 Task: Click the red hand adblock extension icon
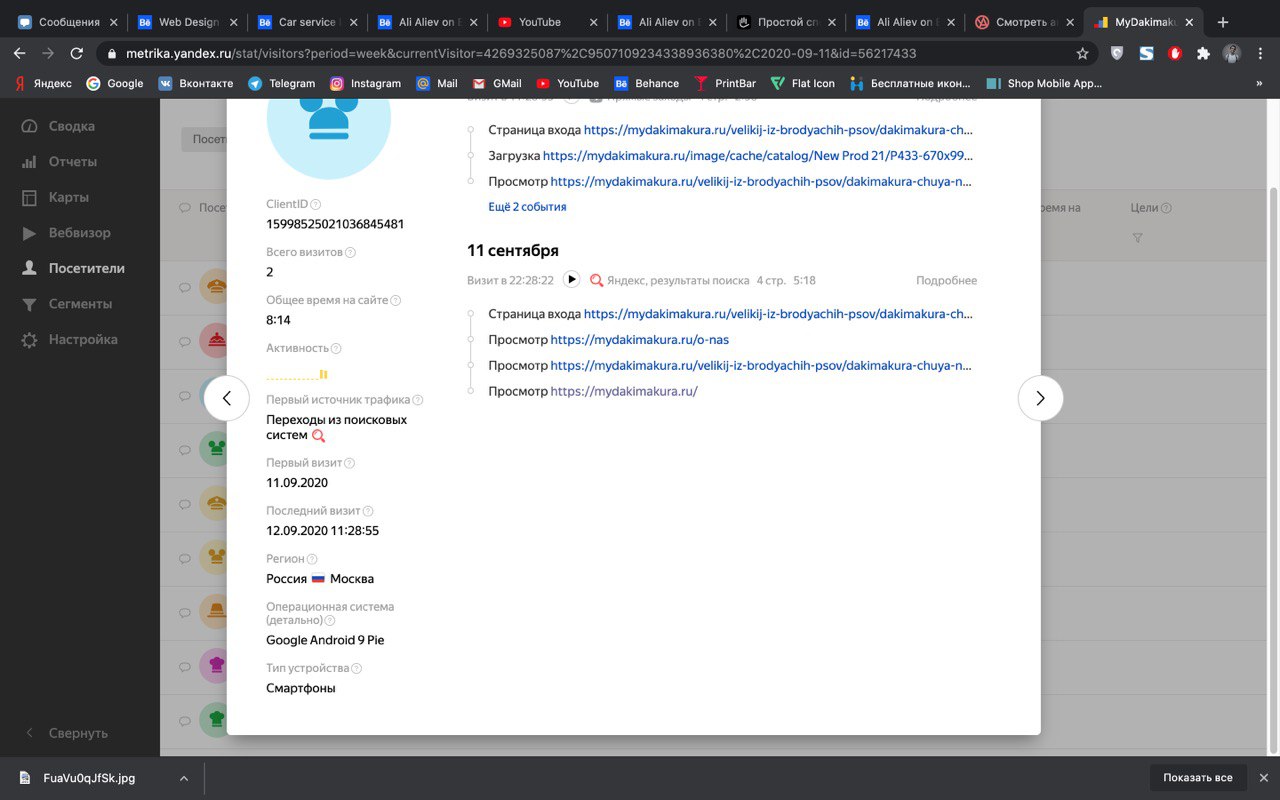(x=1175, y=53)
